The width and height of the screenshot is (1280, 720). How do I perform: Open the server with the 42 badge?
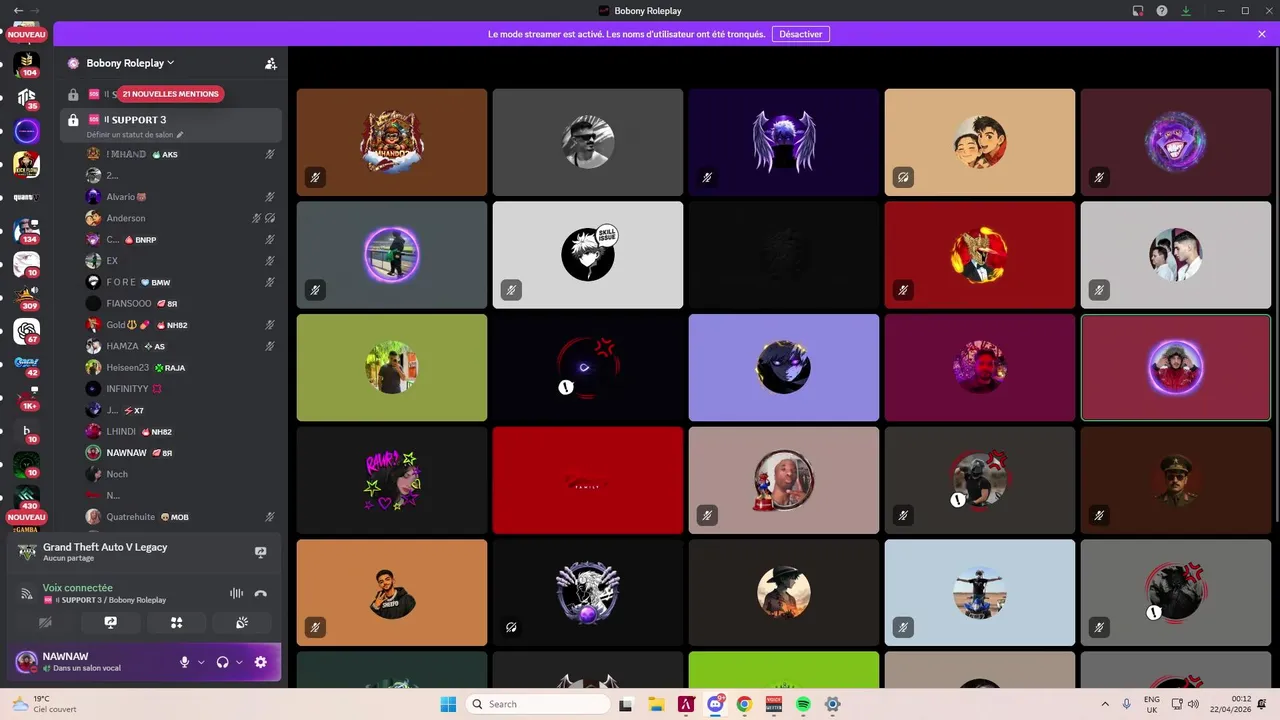(x=27, y=364)
